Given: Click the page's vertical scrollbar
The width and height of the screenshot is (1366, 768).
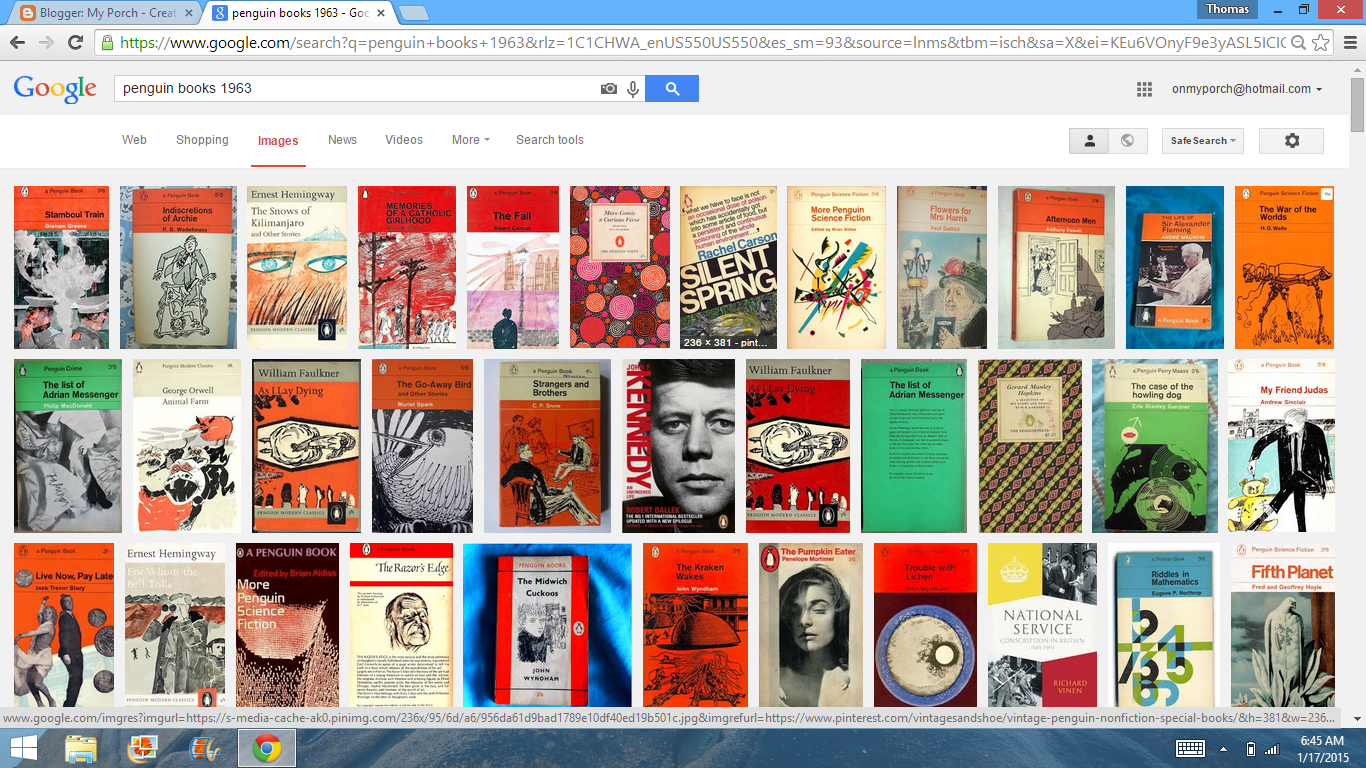Looking at the screenshot, I should [1357, 110].
